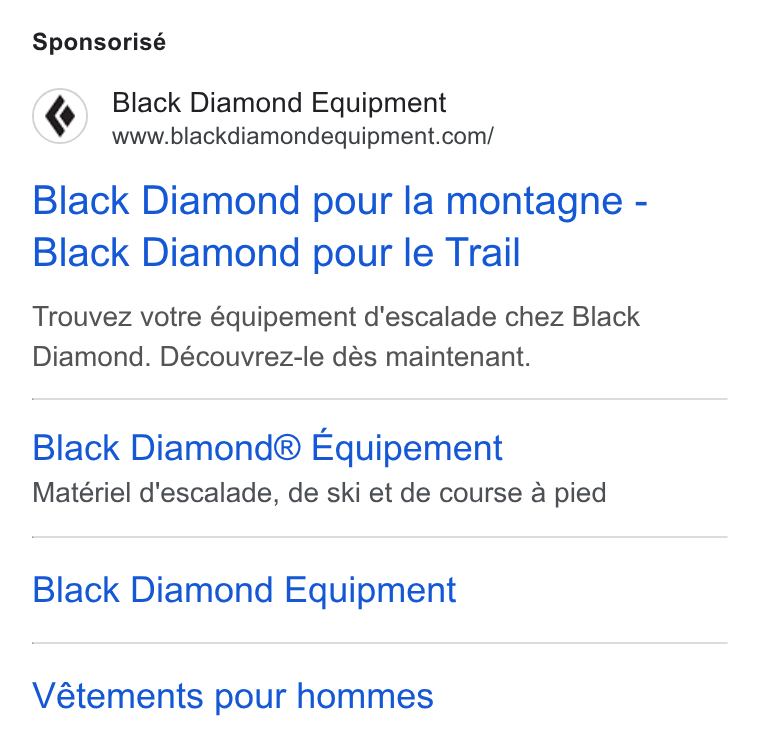Click the word 'Trail' in the headline
This screenshot has height=748, width=760.
(x=483, y=253)
